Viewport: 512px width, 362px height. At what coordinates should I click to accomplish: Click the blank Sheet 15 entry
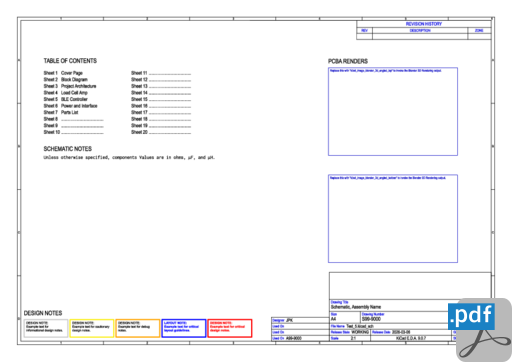(161, 99)
